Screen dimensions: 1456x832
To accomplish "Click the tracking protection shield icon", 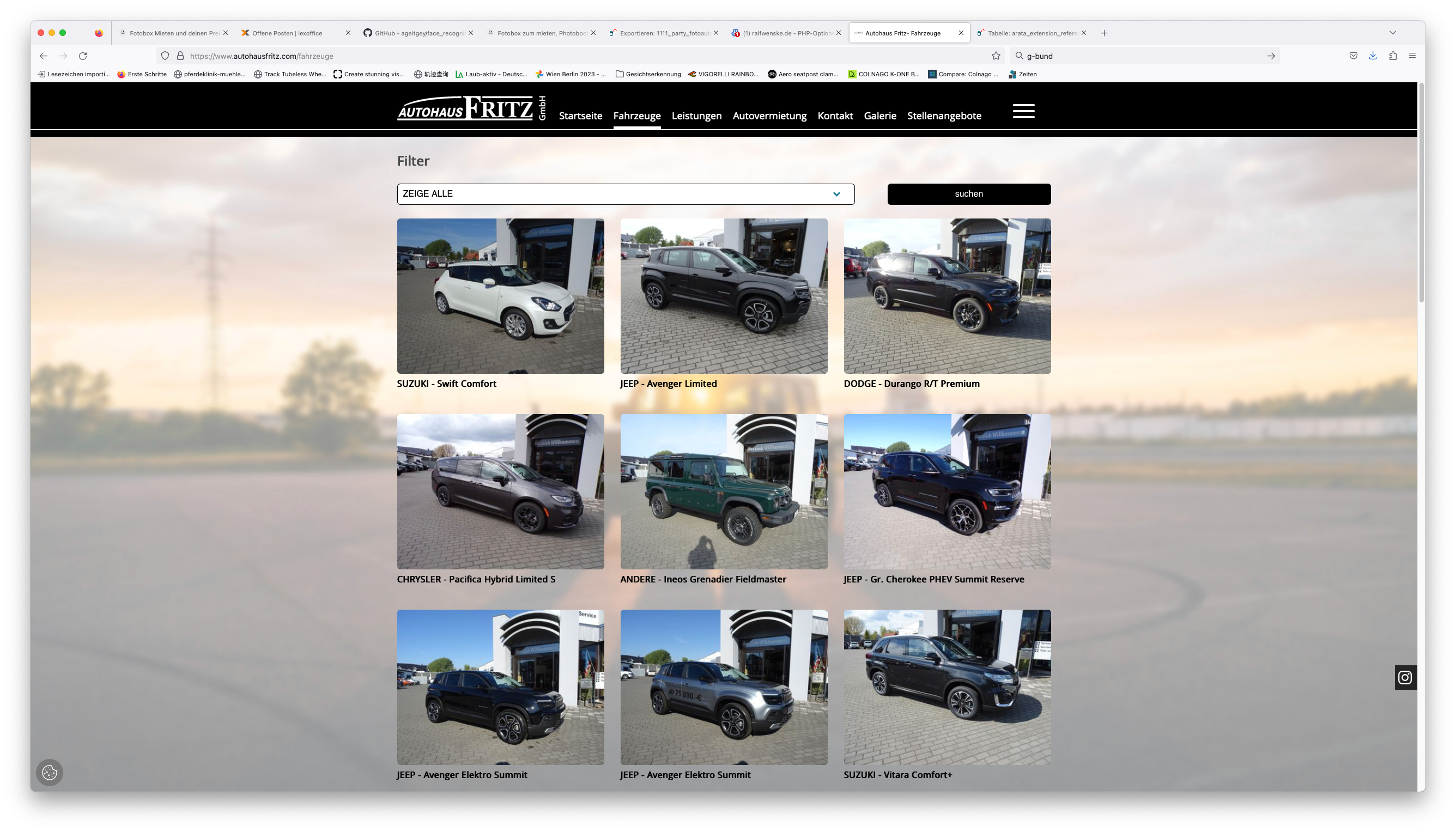I will (165, 56).
